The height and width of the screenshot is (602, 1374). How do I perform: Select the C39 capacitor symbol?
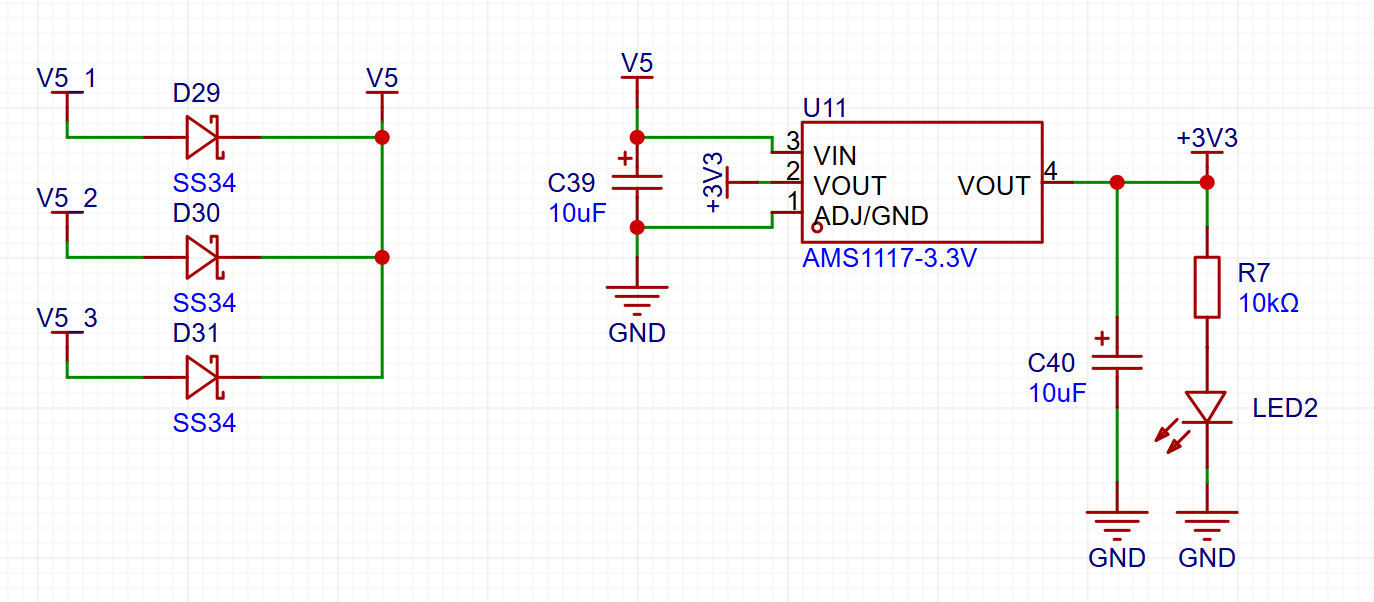(x=637, y=182)
